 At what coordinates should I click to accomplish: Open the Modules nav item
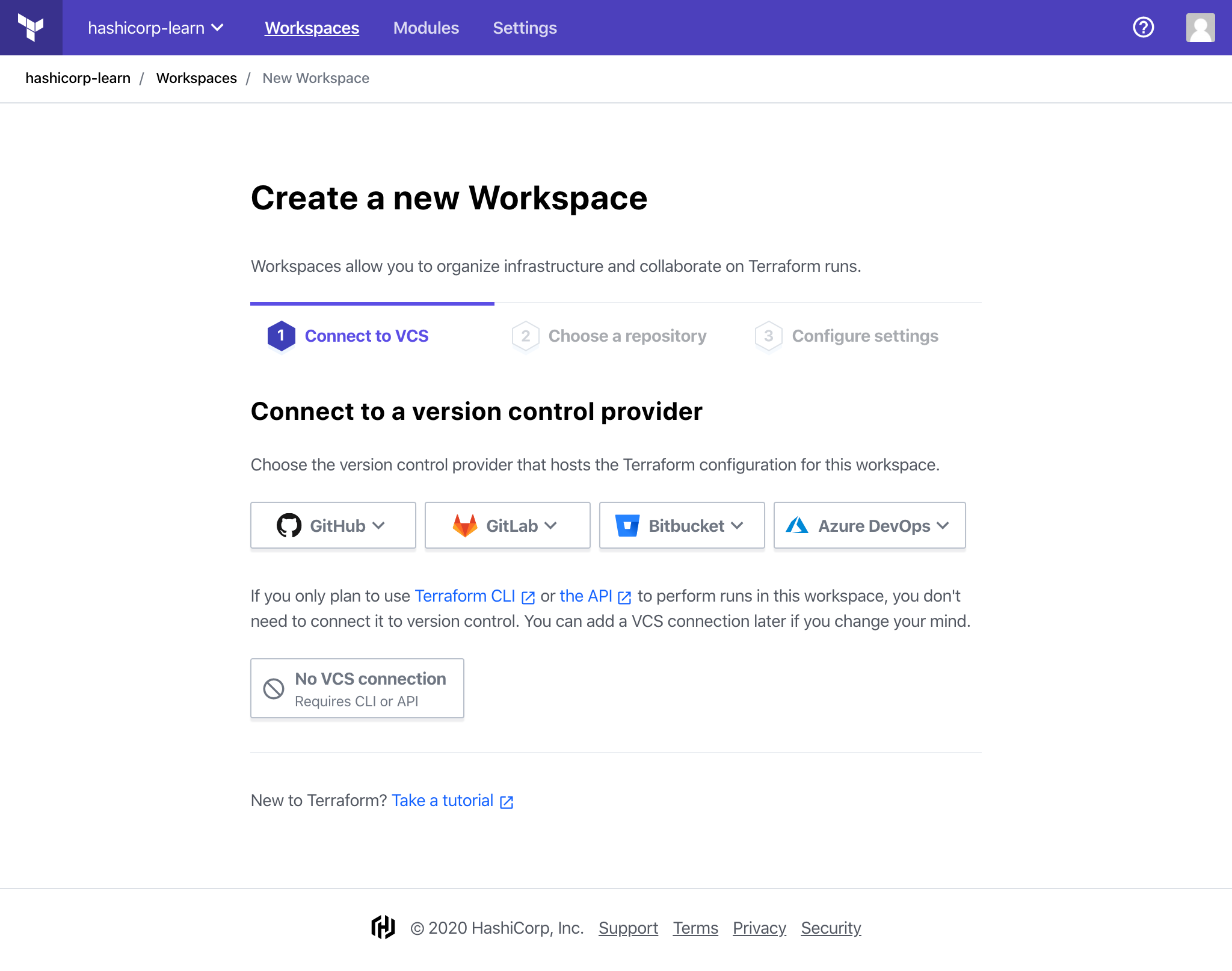[426, 28]
